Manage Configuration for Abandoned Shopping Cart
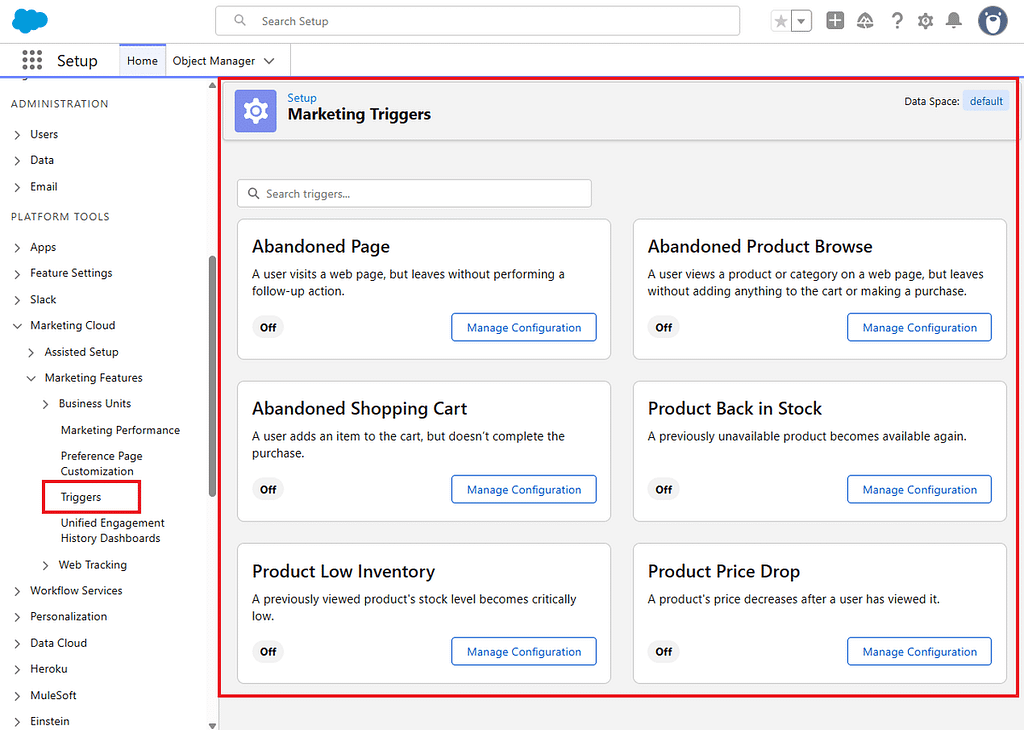Screen dimensions: 1024x730 point(524,489)
